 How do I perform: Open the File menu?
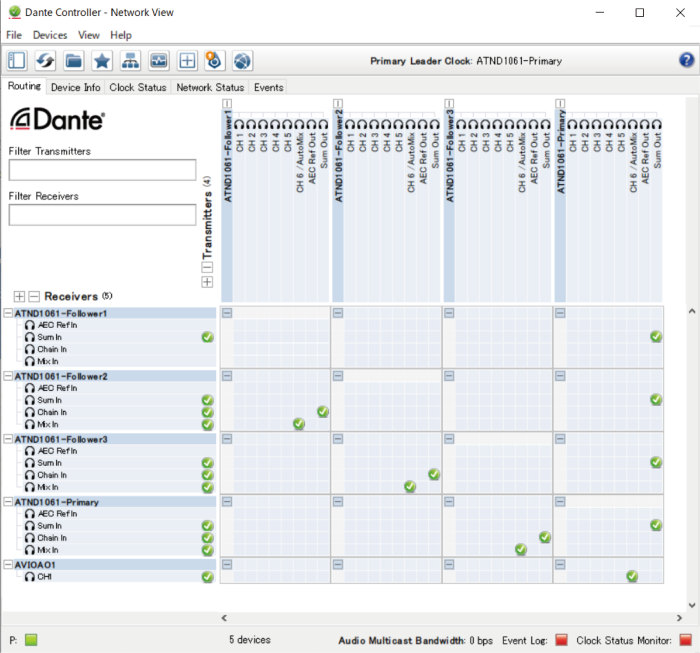pyautogui.click(x=14, y=35)
